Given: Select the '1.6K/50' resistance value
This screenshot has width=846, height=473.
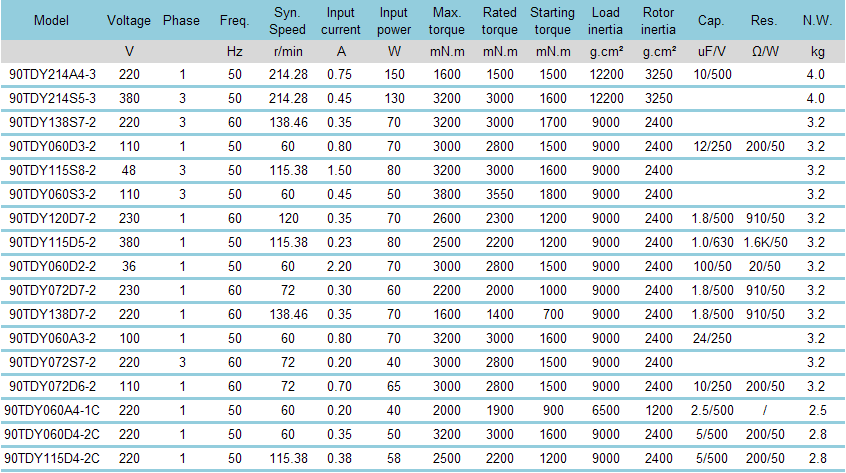Looking at the screenshot, I should [x=765, y=242].
